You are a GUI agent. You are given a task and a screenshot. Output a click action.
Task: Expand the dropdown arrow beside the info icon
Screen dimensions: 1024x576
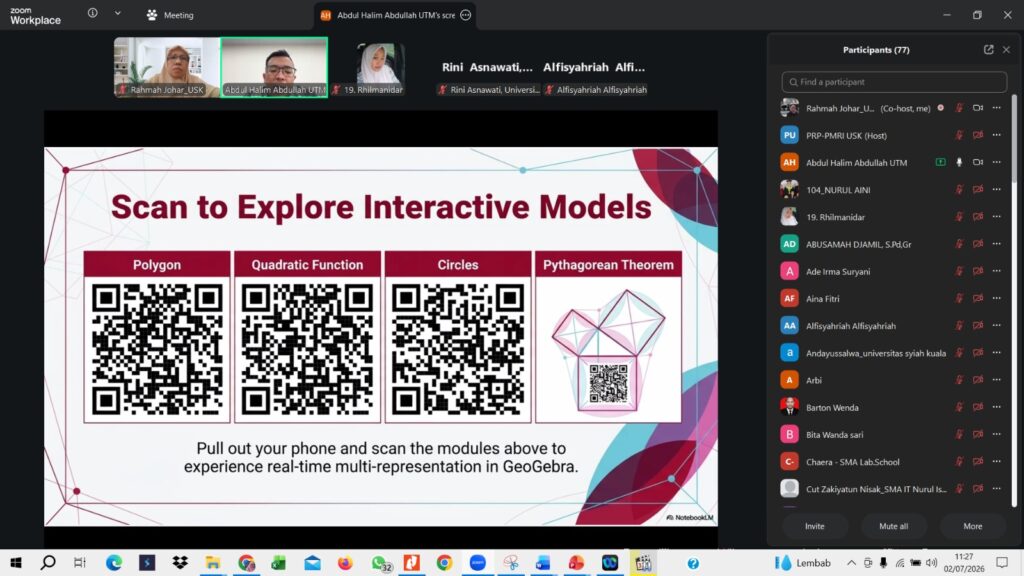tap(118, 13)
